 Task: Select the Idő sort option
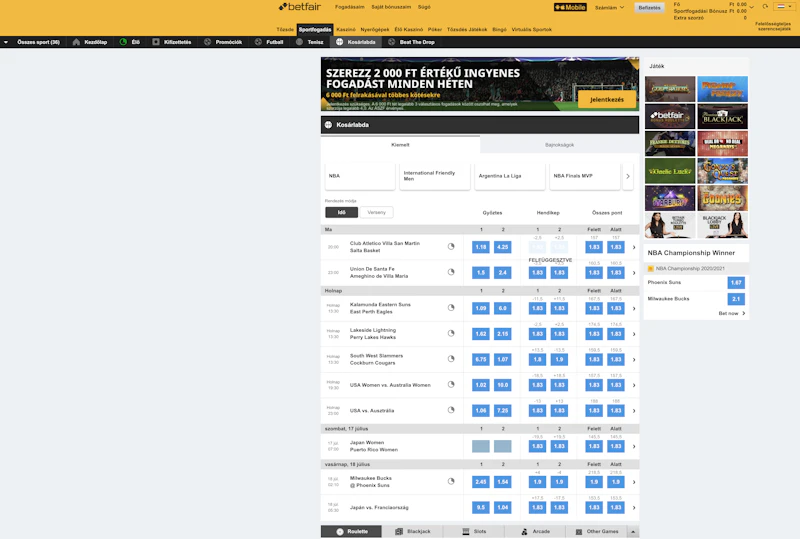[341, 212]
